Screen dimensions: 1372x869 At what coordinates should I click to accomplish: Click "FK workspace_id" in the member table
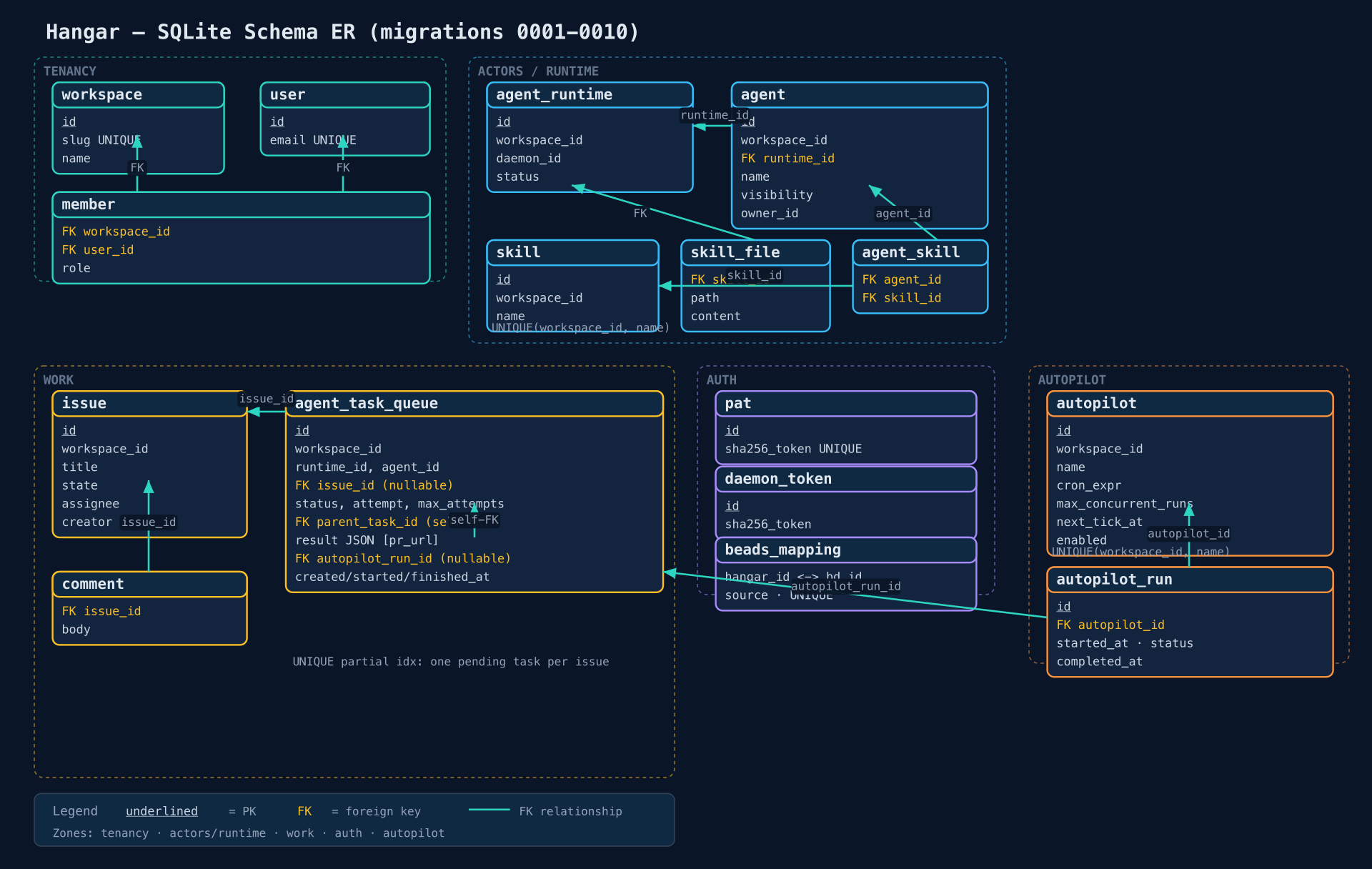(116, 232)
